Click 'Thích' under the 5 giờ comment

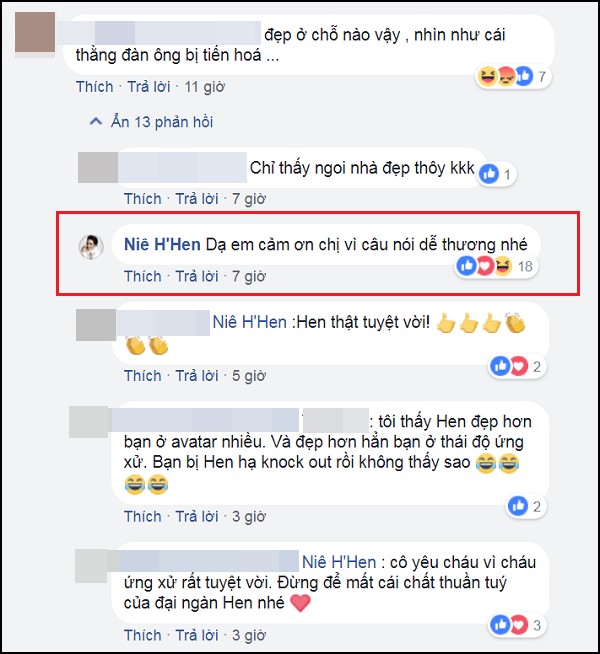tap(143, 376)
